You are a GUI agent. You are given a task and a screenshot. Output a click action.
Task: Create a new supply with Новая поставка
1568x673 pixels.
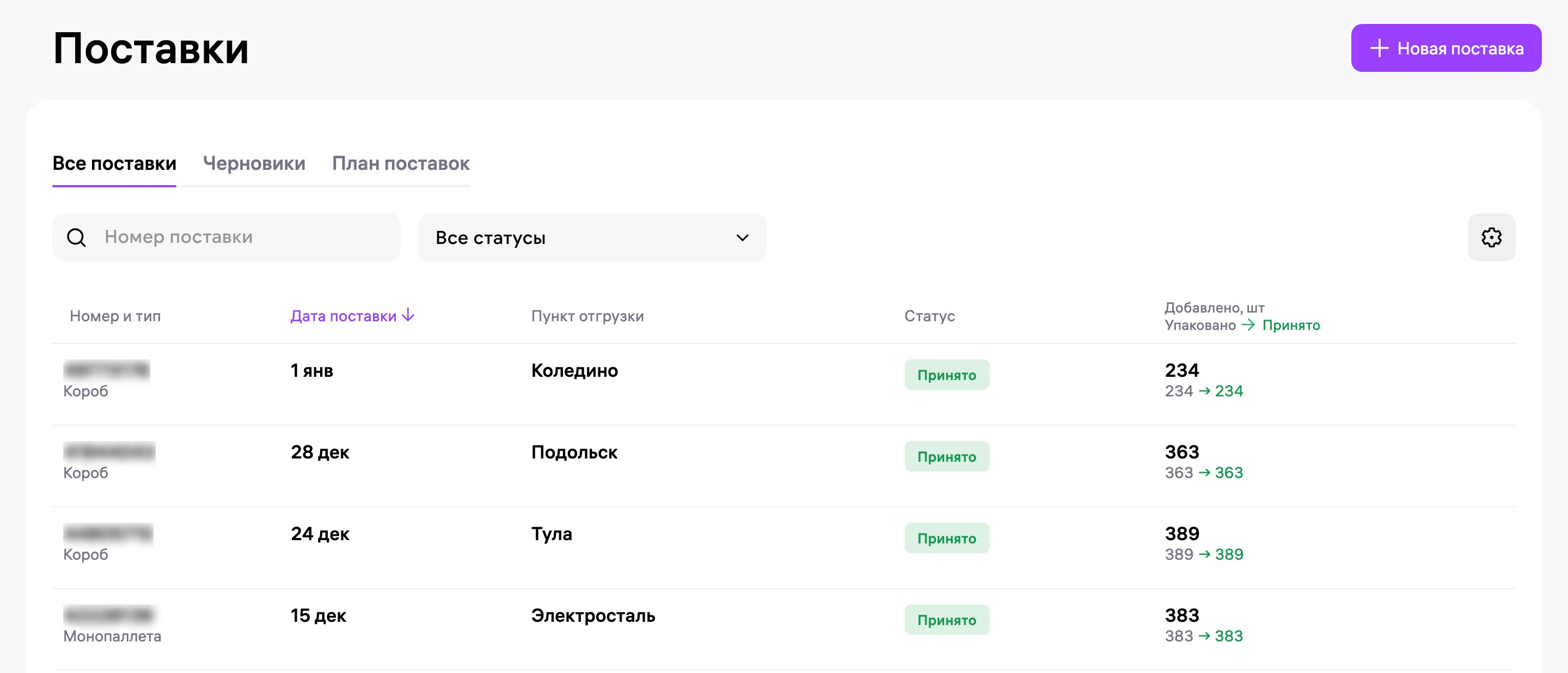click(x=1445, y=48)
